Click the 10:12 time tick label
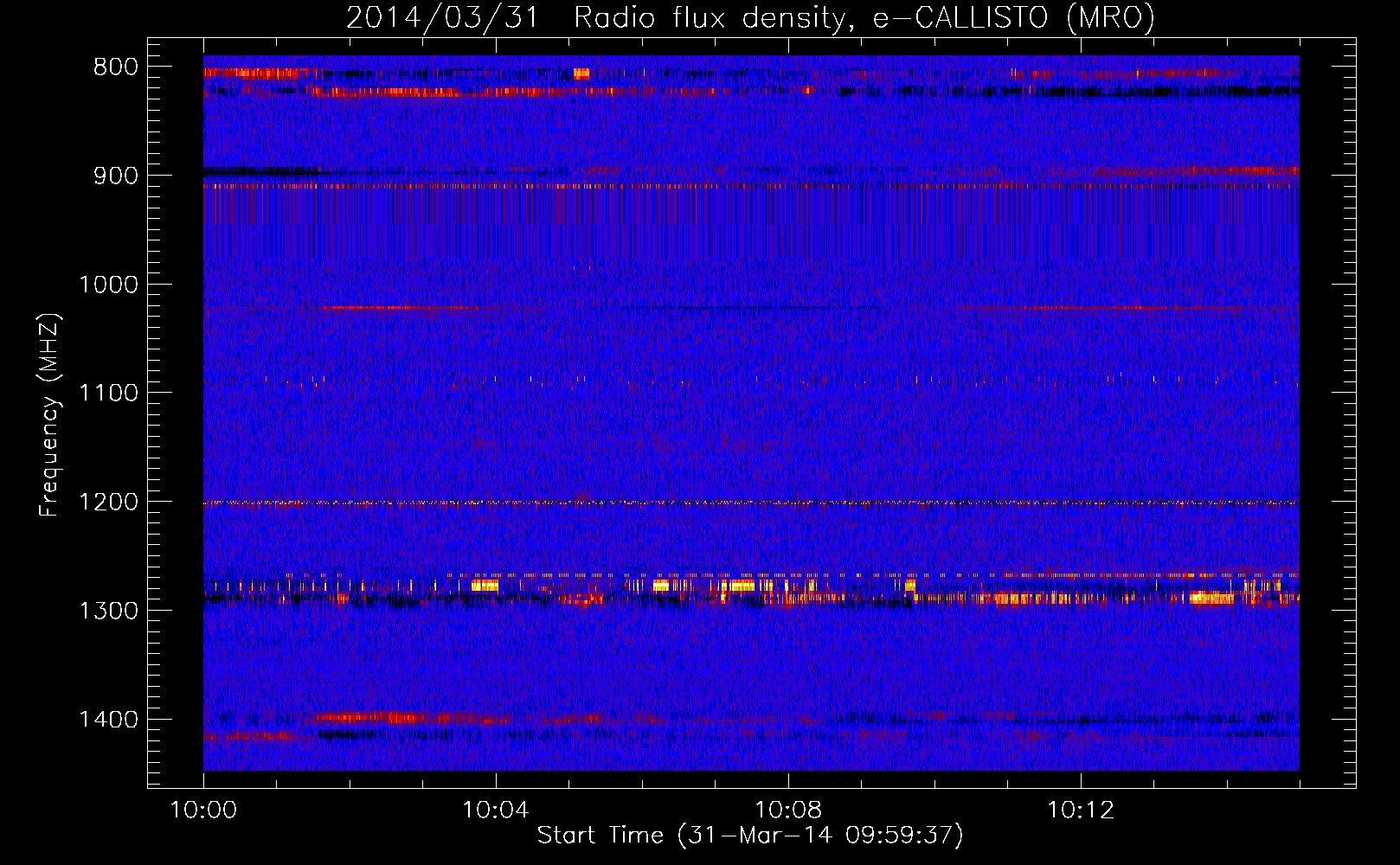1400x865 pixels. point(1081,811)
